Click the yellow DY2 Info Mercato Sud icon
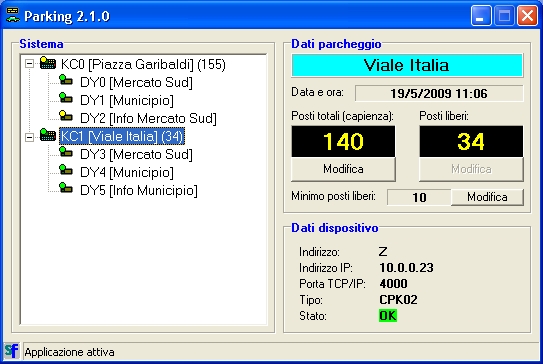Image resolution: width=543 pixels, height=364 pixels. 66,116
